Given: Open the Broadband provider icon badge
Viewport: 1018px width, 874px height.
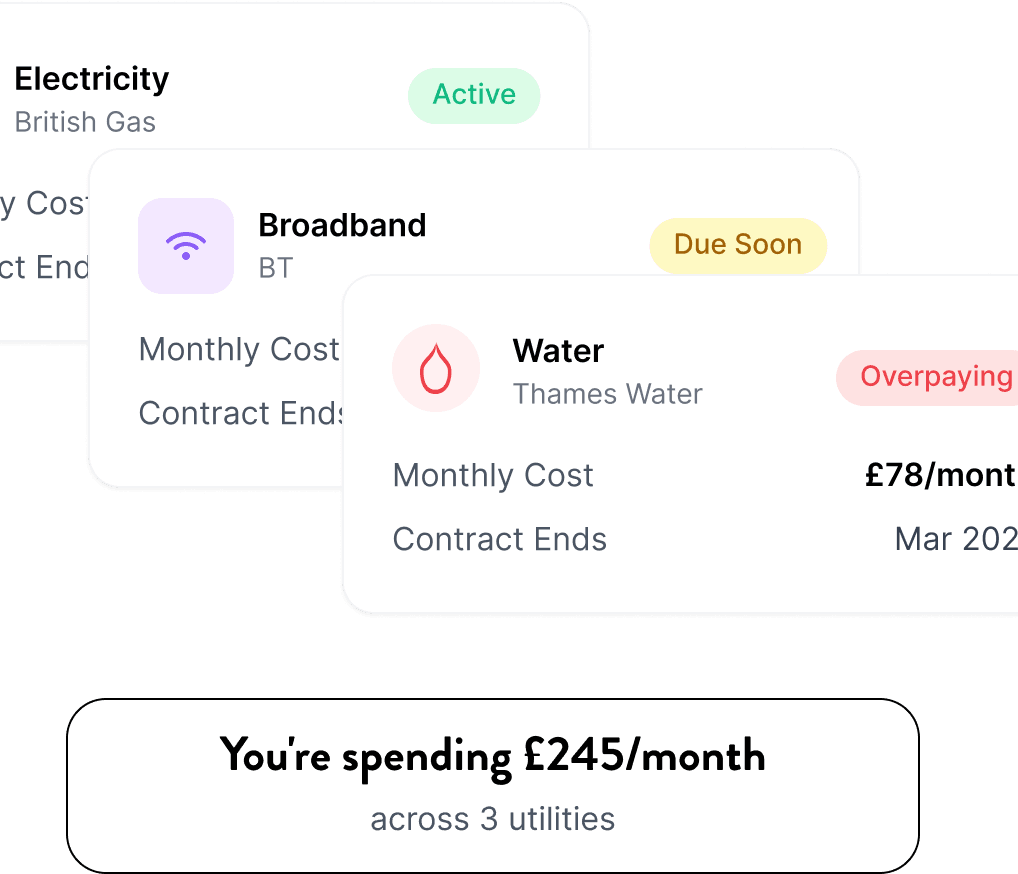Looking at the screenshot, I should tap(186, 246).
